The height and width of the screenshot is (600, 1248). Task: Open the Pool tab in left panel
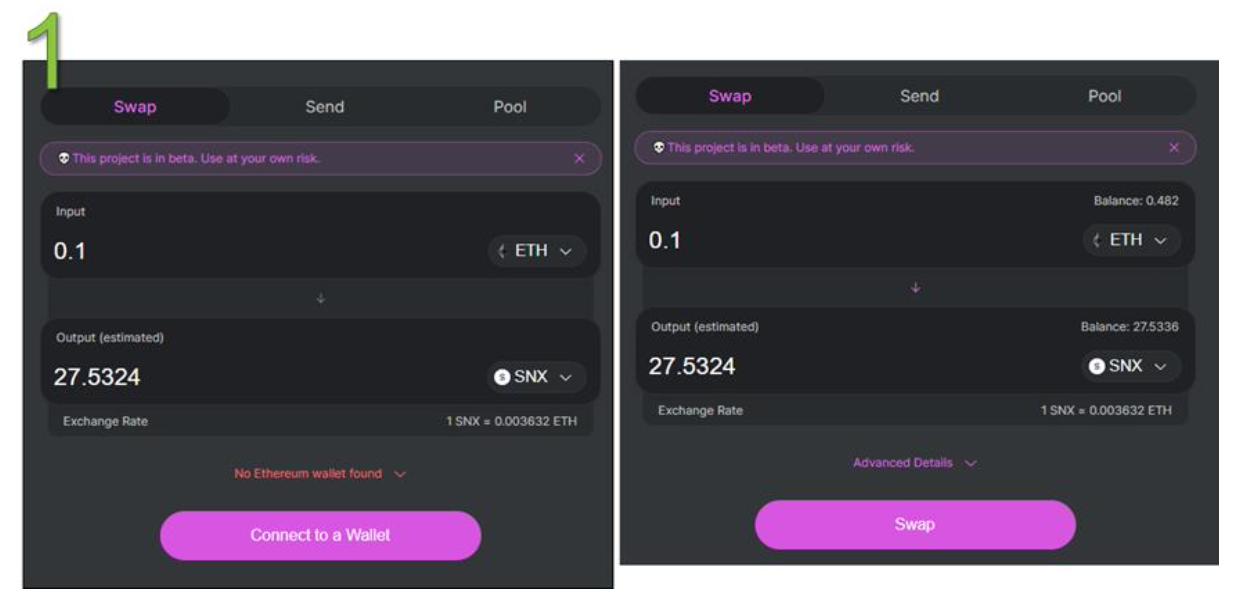coord(509,107)
